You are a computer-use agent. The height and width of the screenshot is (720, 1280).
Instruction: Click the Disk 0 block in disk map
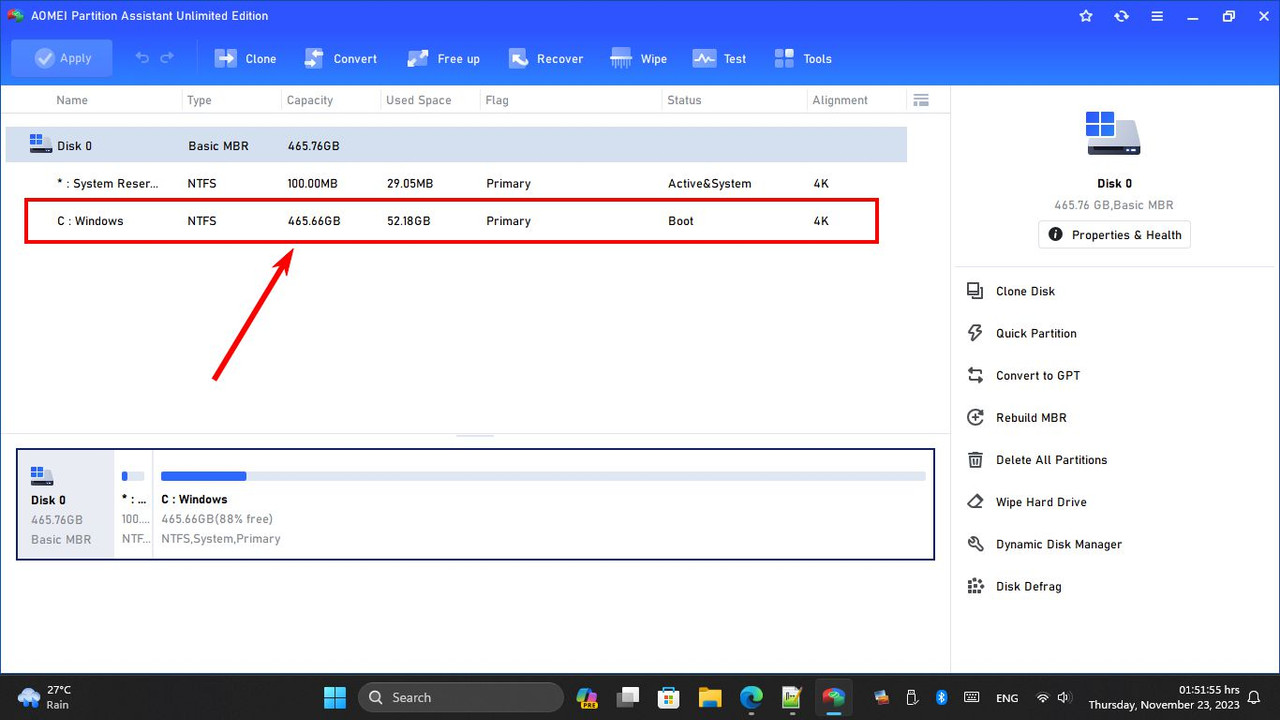coord(66,504)
